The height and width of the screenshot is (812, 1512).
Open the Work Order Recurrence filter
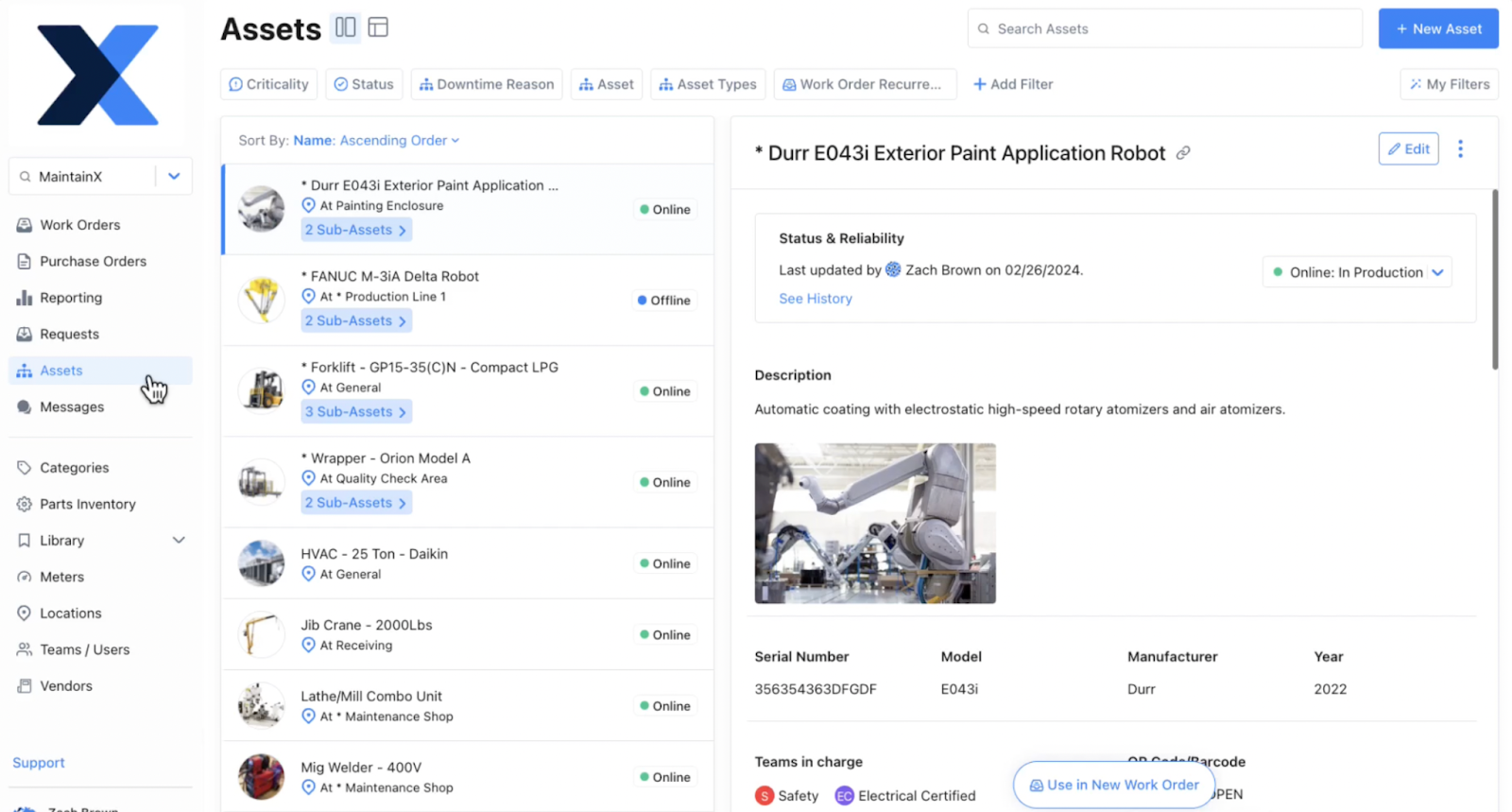[865, 84]
